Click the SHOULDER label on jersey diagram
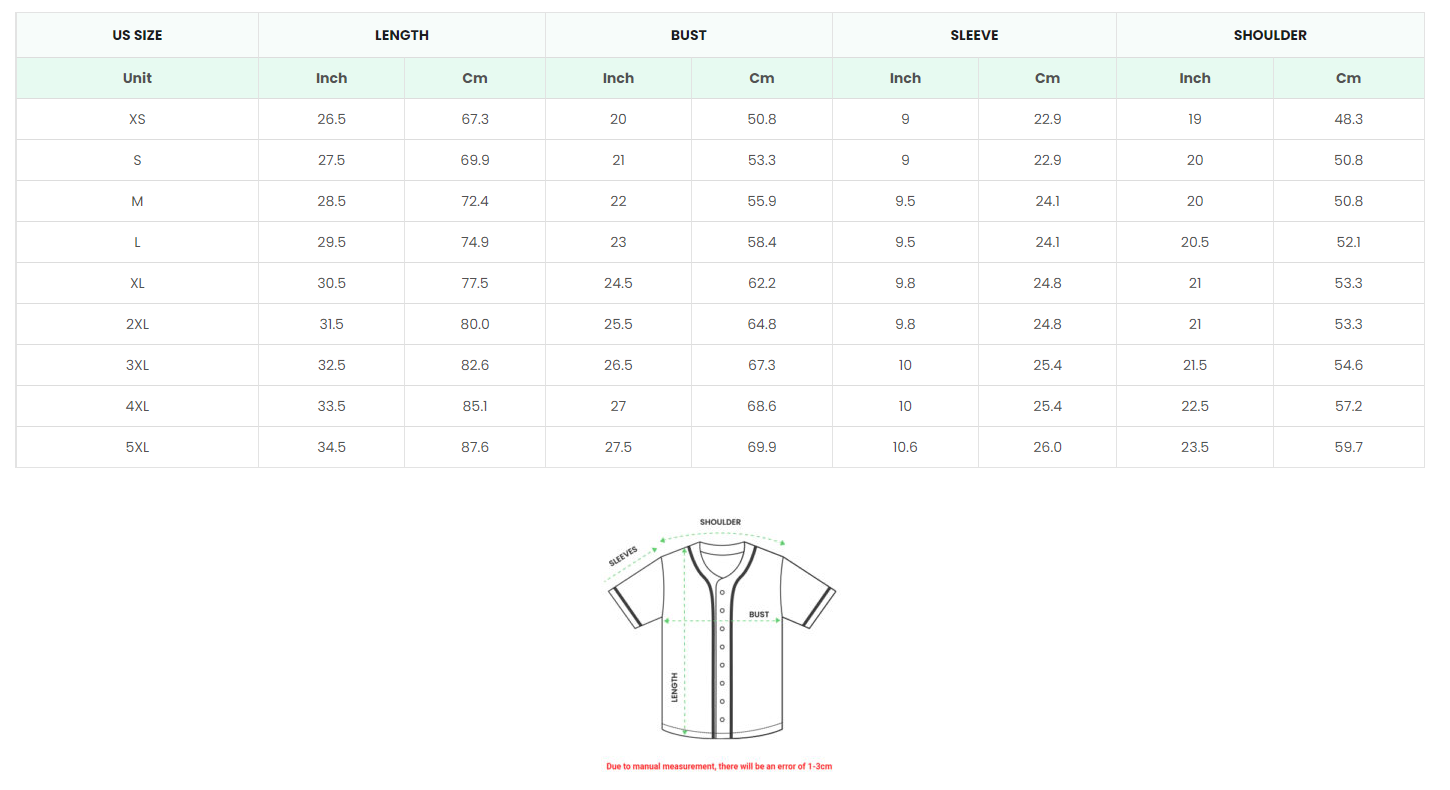The width and height of the screenshot is (1450, 790). click(720, 522)
